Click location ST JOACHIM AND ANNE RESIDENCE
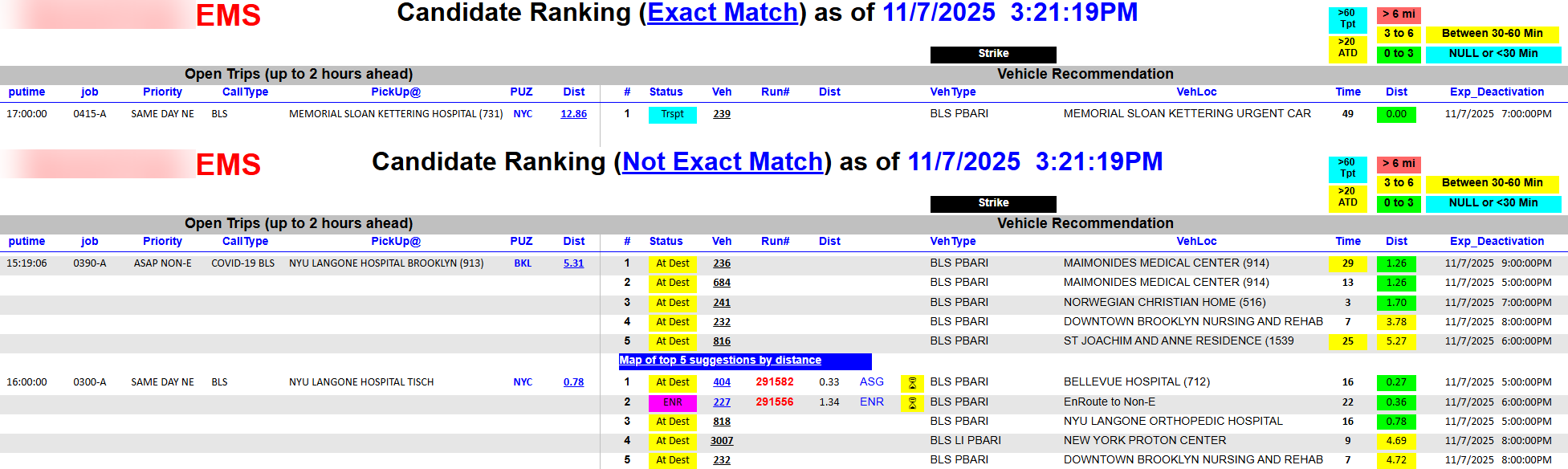1568x469 pixels. click(x=1179, y=341)
